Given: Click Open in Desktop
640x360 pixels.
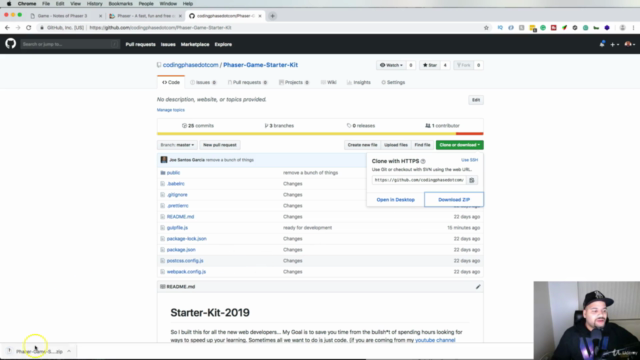Looking at the screenshot, I should [396, 200].
